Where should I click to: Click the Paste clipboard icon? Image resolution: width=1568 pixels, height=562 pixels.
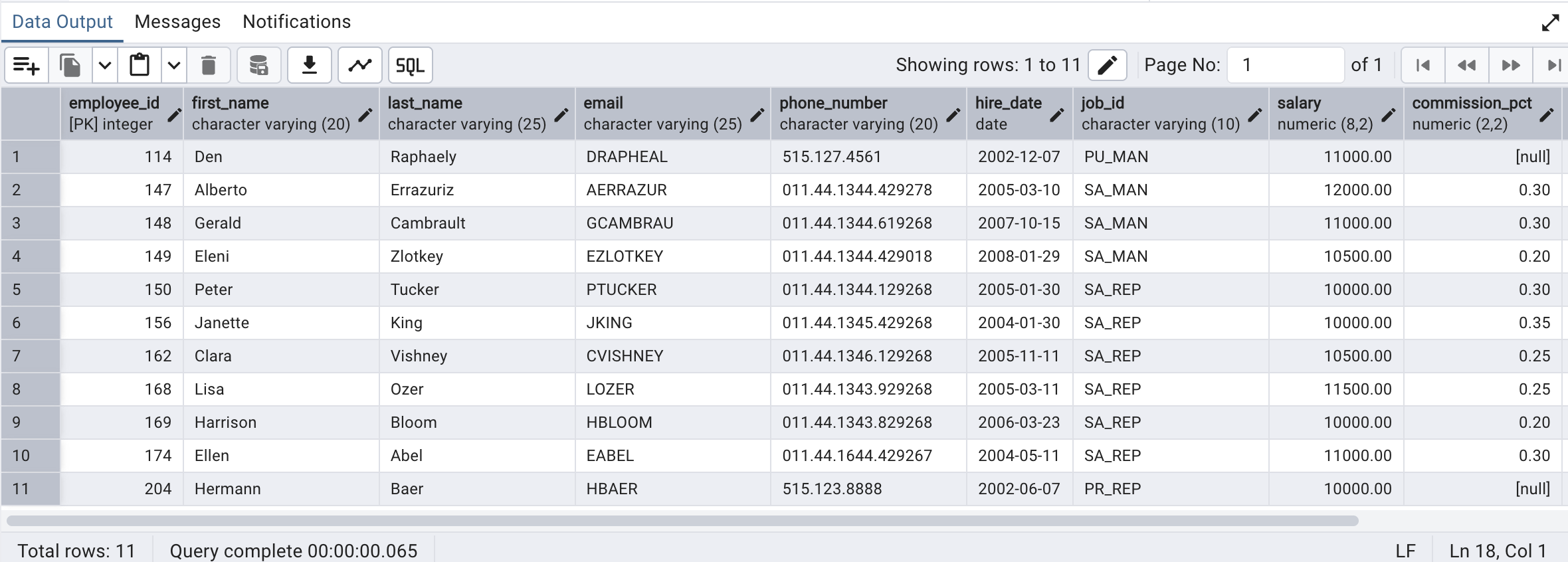click(140, 65)
